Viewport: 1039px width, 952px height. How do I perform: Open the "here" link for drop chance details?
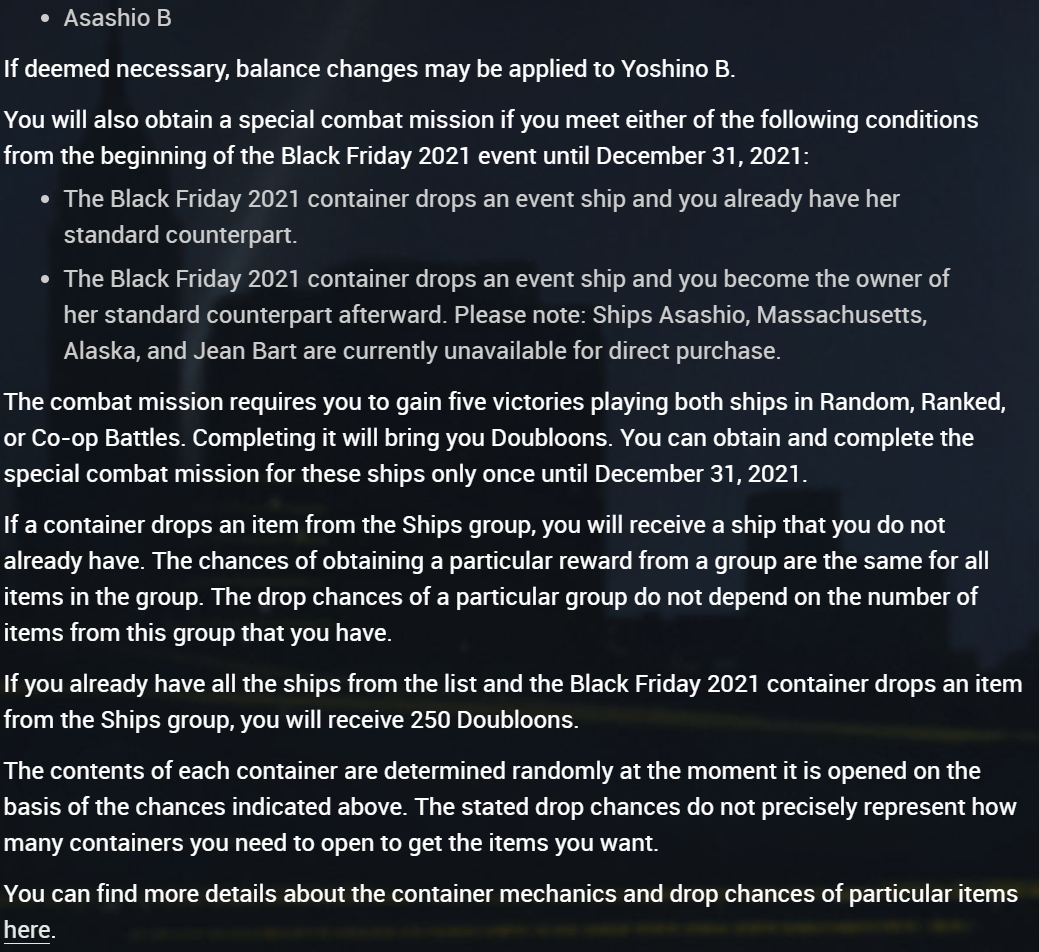[26, 930]
